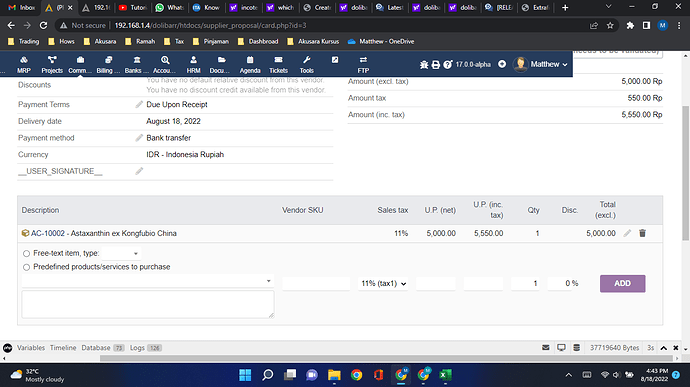690x387 pixels.
Task: Click the purple ADD button
Action: 622,284
